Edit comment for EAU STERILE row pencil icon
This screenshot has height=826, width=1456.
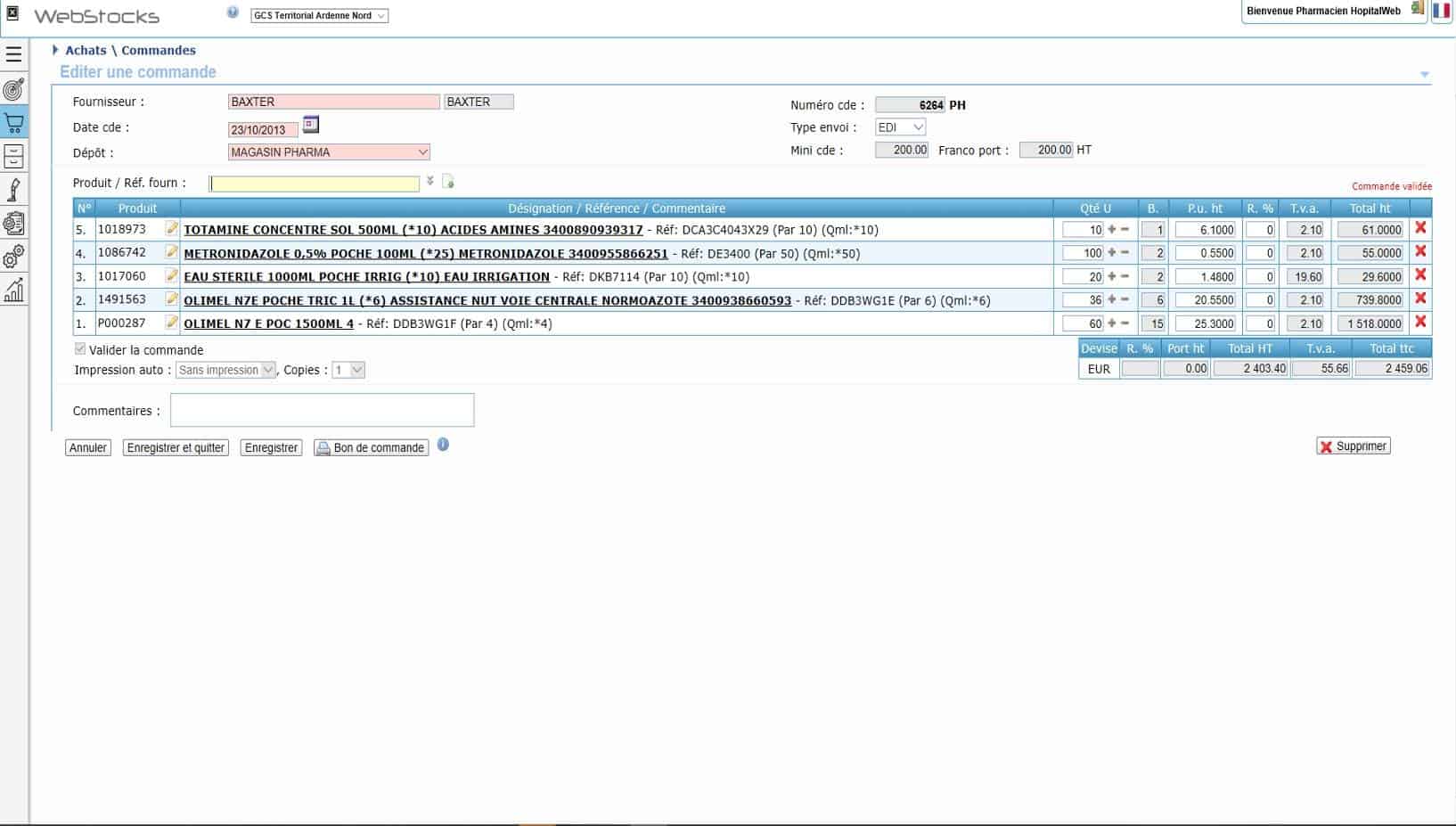[172, 275]
